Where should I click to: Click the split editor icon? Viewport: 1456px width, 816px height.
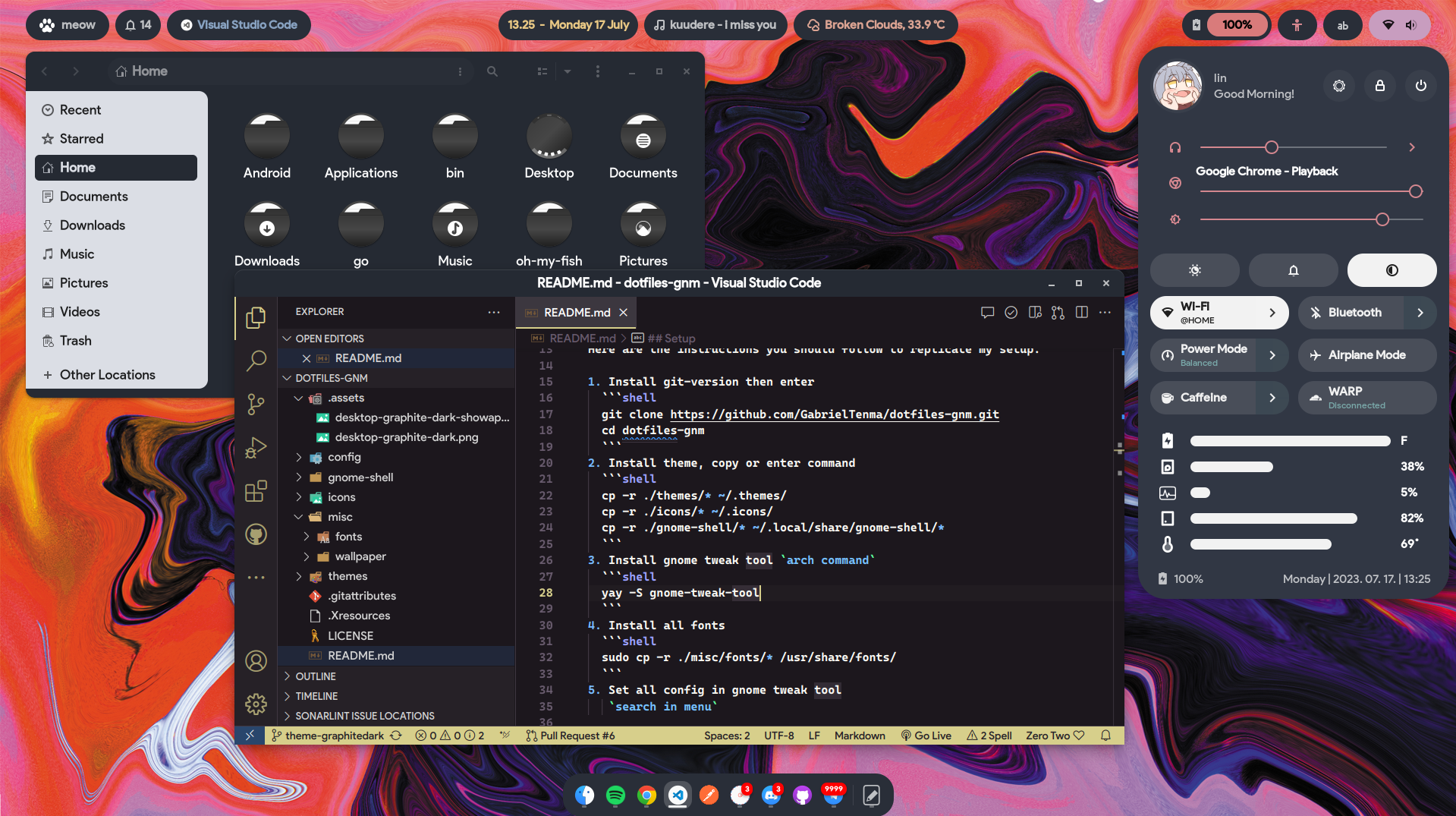(x=1082, y=312)
